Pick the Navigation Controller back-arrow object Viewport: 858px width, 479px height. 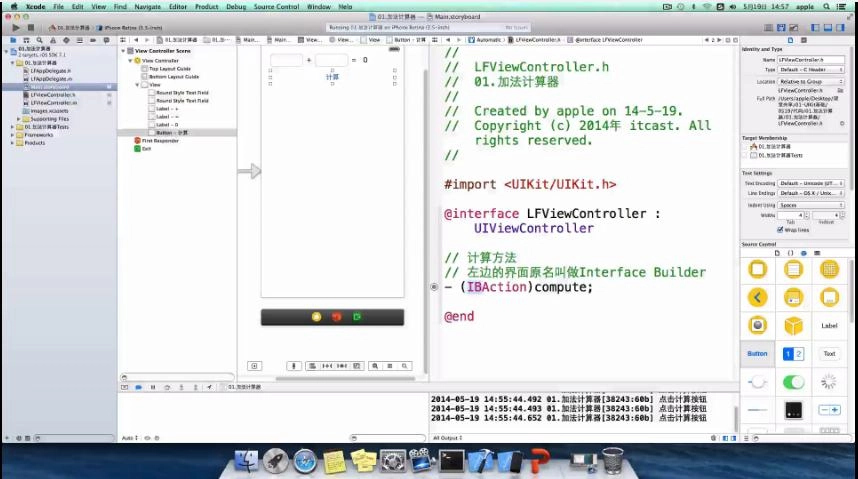757,297
